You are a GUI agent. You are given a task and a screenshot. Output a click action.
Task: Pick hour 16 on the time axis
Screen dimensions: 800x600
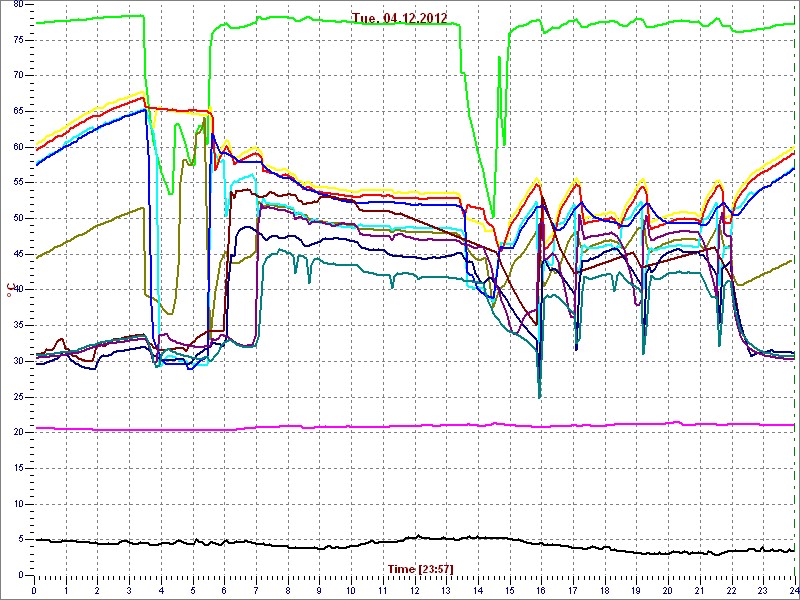coord(541,591)
